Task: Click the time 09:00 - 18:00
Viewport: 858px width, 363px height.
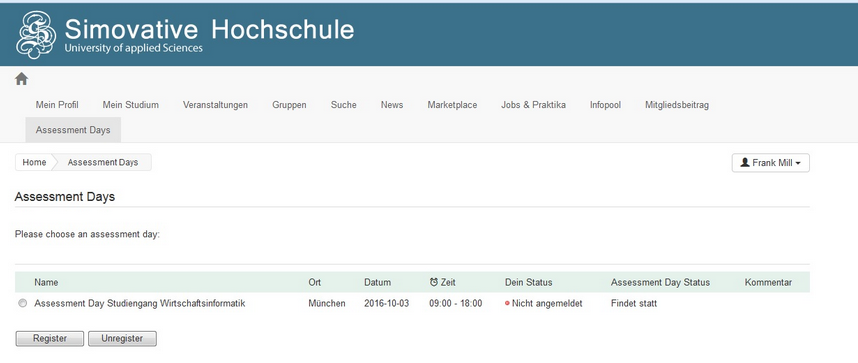Action: point(456,303)
